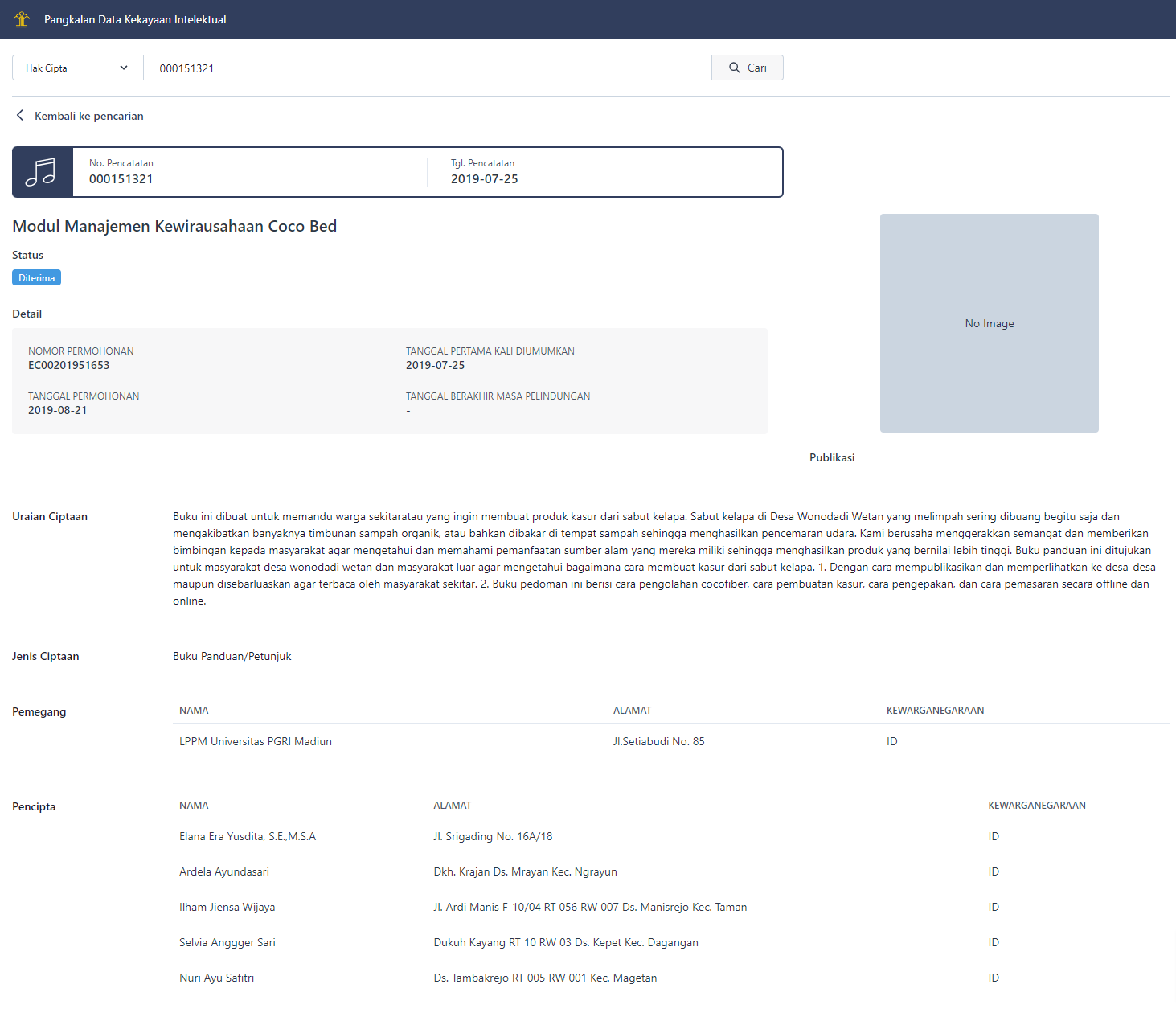Click the Cari search button
1176x1017 pixels.
748,68
